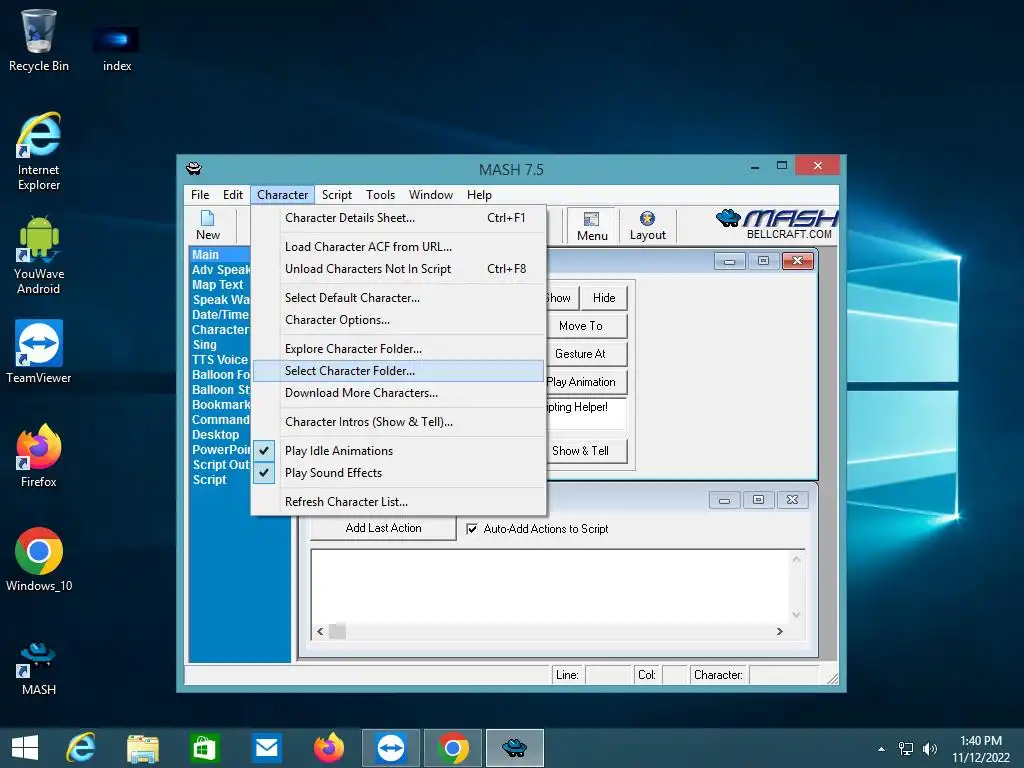The height and width of the screenshot is (768, 1024).
Task: Toggle Play Idle Animations menu option
Action: coord(398,451)
